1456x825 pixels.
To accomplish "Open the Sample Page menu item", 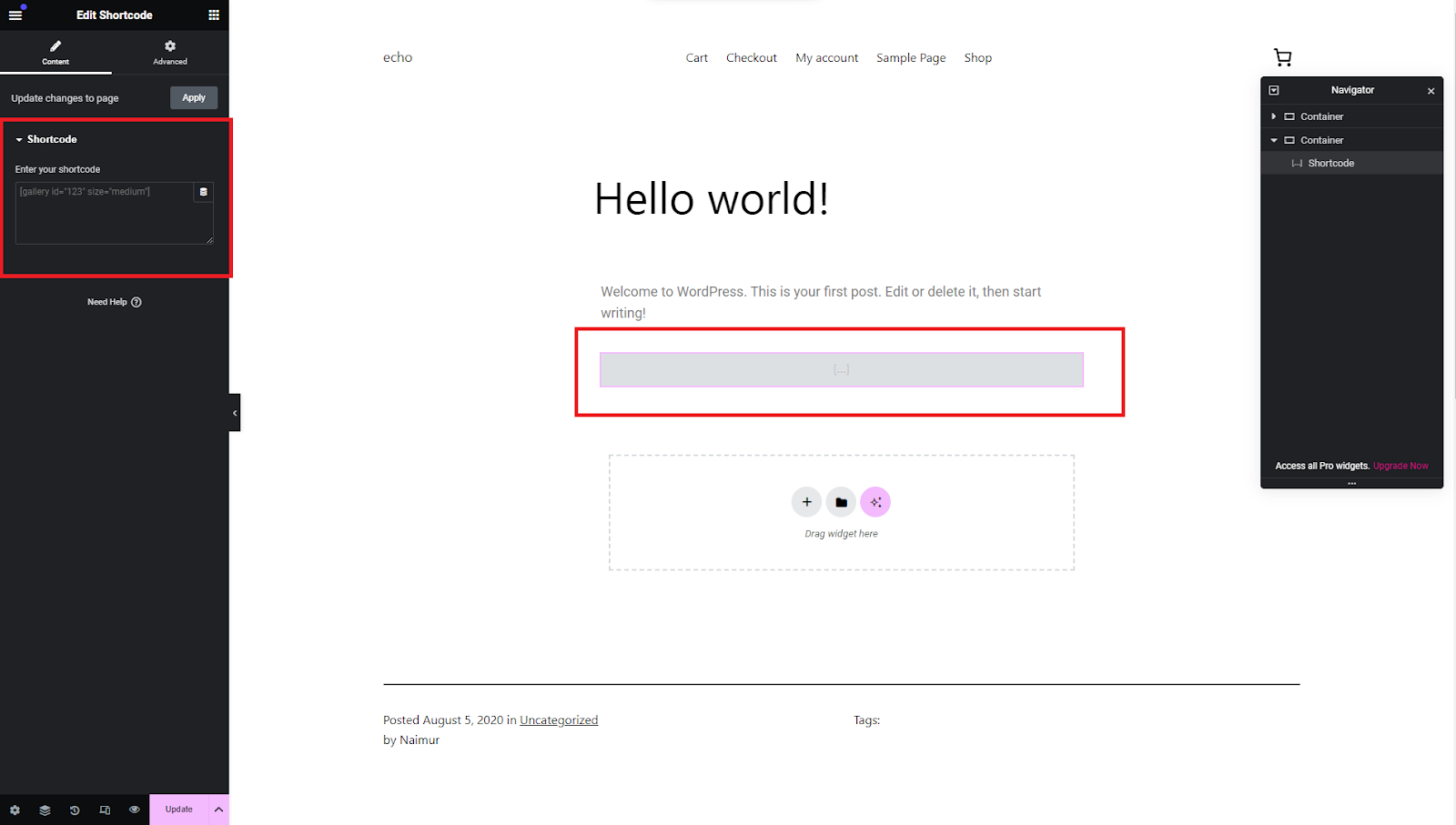I will pos(911,58).
